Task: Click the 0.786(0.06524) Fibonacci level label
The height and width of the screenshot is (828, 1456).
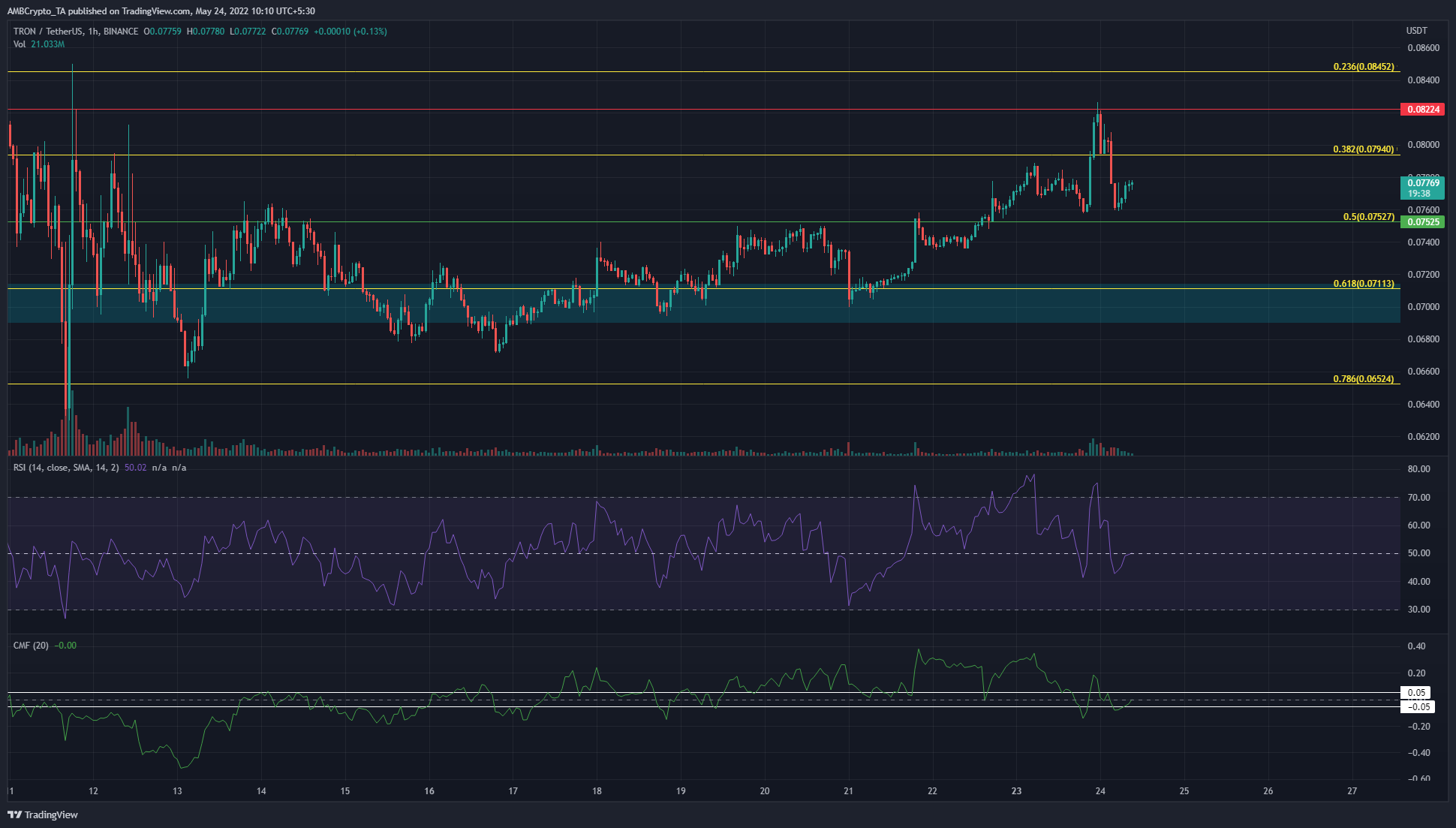Action: pyautogui.click(x=1363, y=379)
